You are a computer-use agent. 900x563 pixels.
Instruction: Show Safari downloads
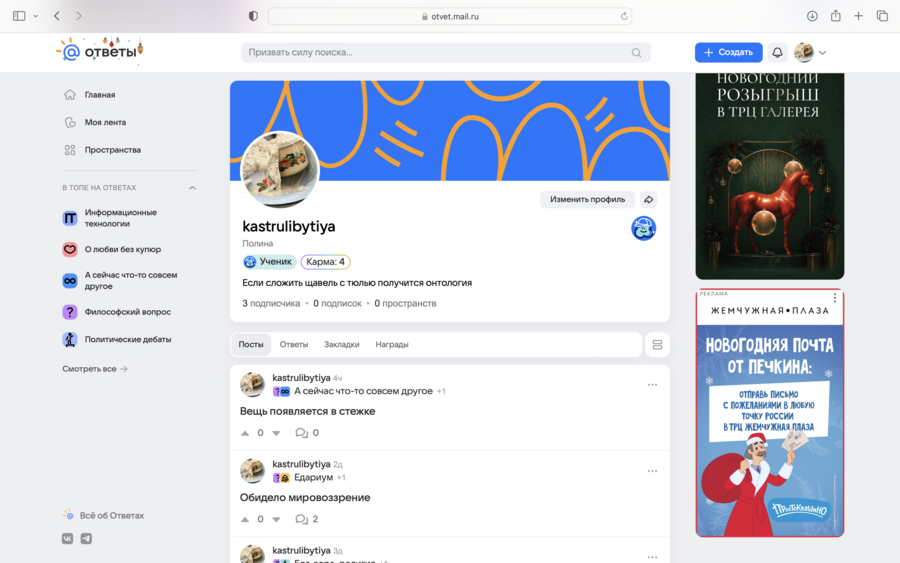tap(812, 16)
